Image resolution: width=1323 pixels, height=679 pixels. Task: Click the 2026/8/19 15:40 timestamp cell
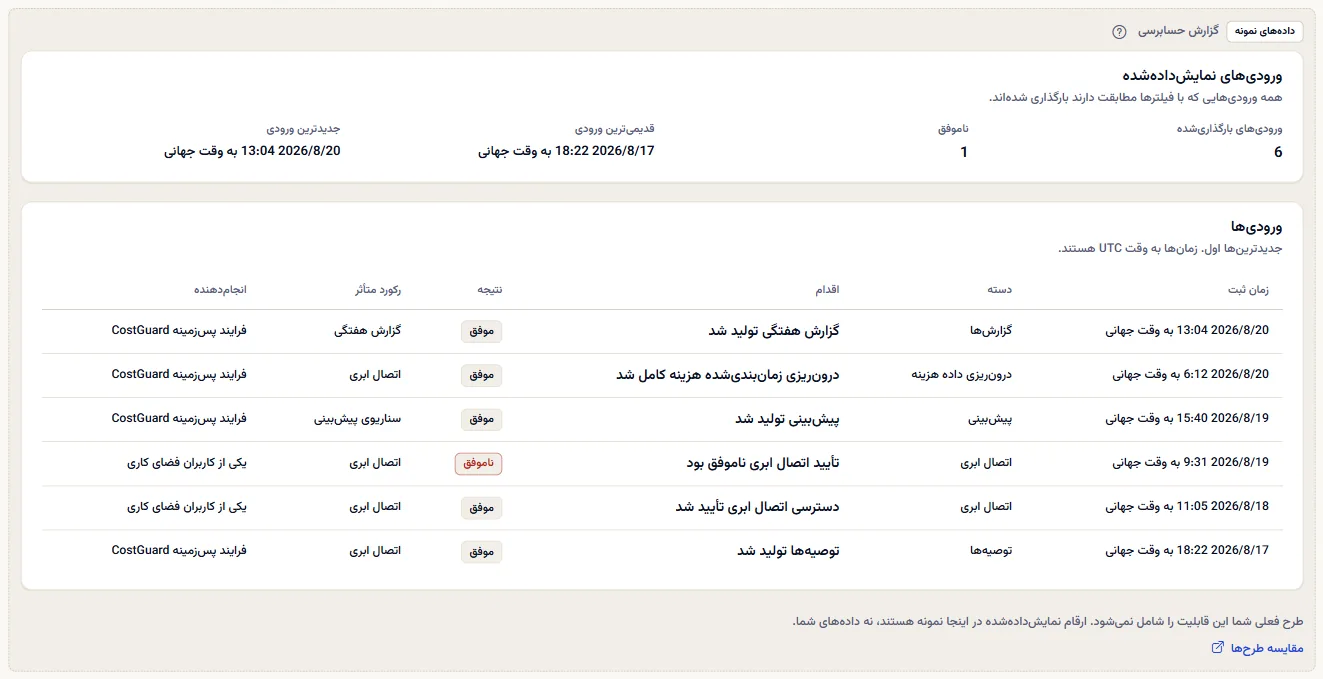click(1187, 419)
